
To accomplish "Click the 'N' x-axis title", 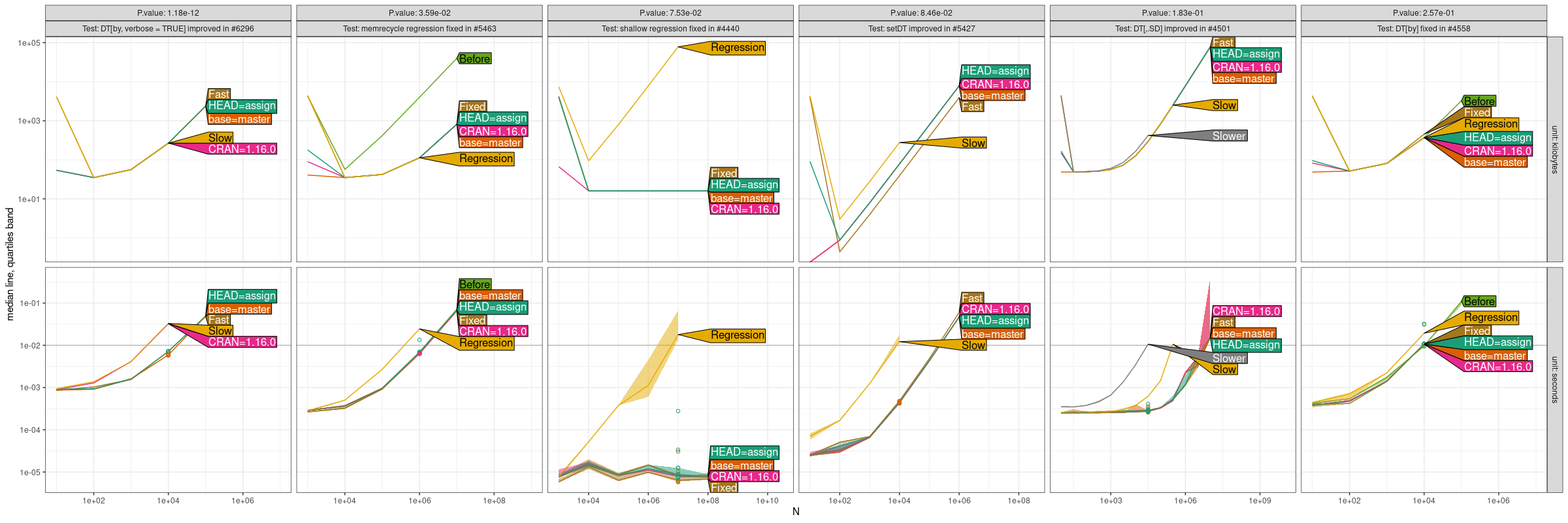I will pos(796,512).
